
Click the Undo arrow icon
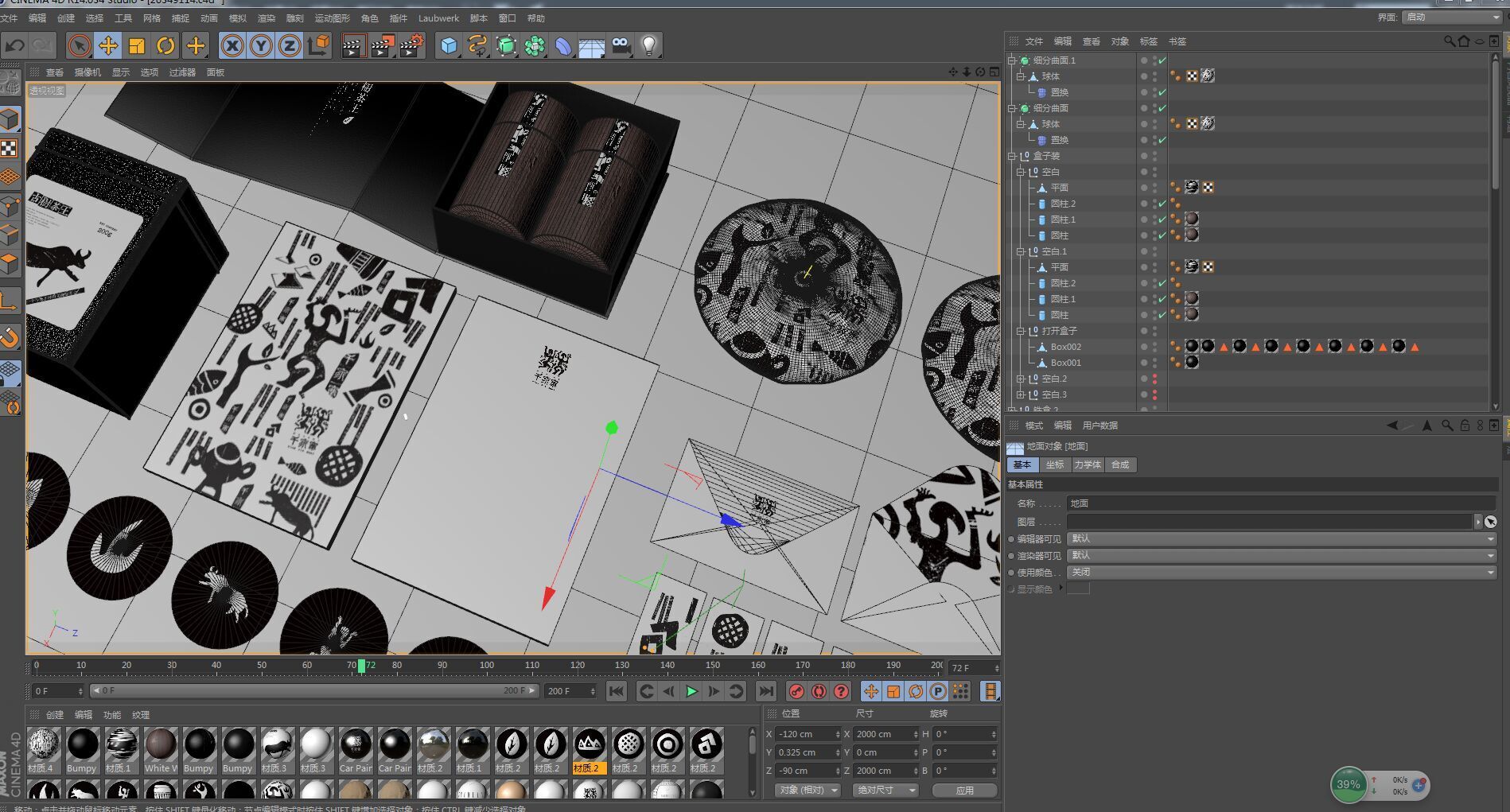coord(15,45)
